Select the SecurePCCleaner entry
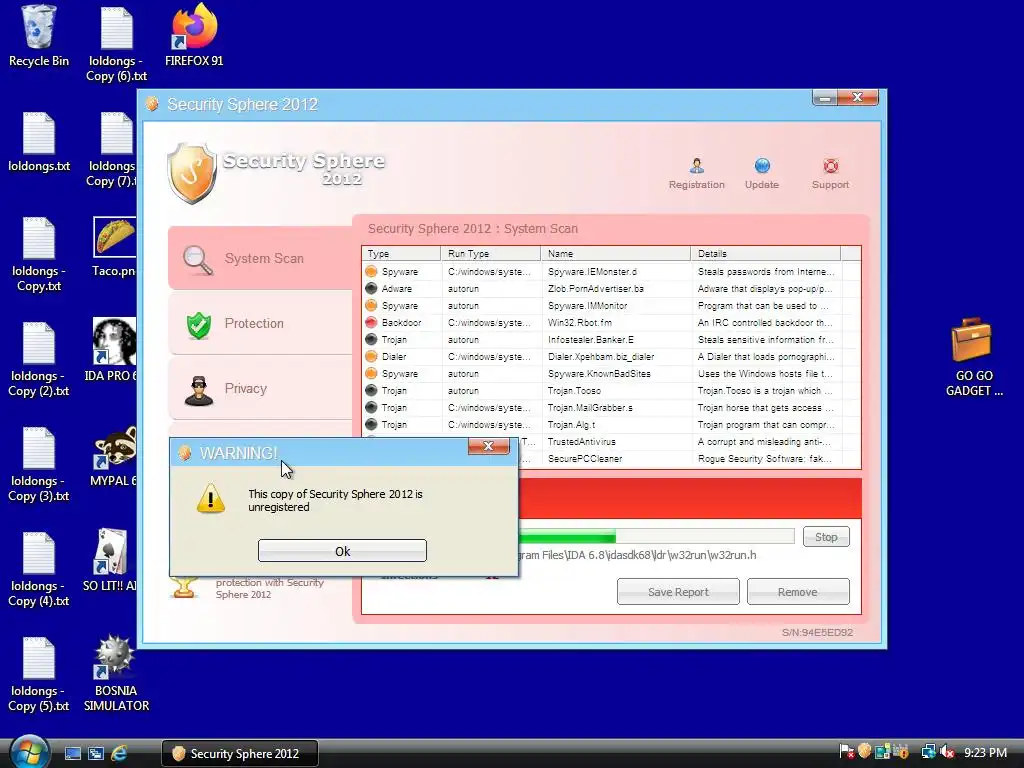This screenshot has width=1024, height=768. tap(690, 458)
